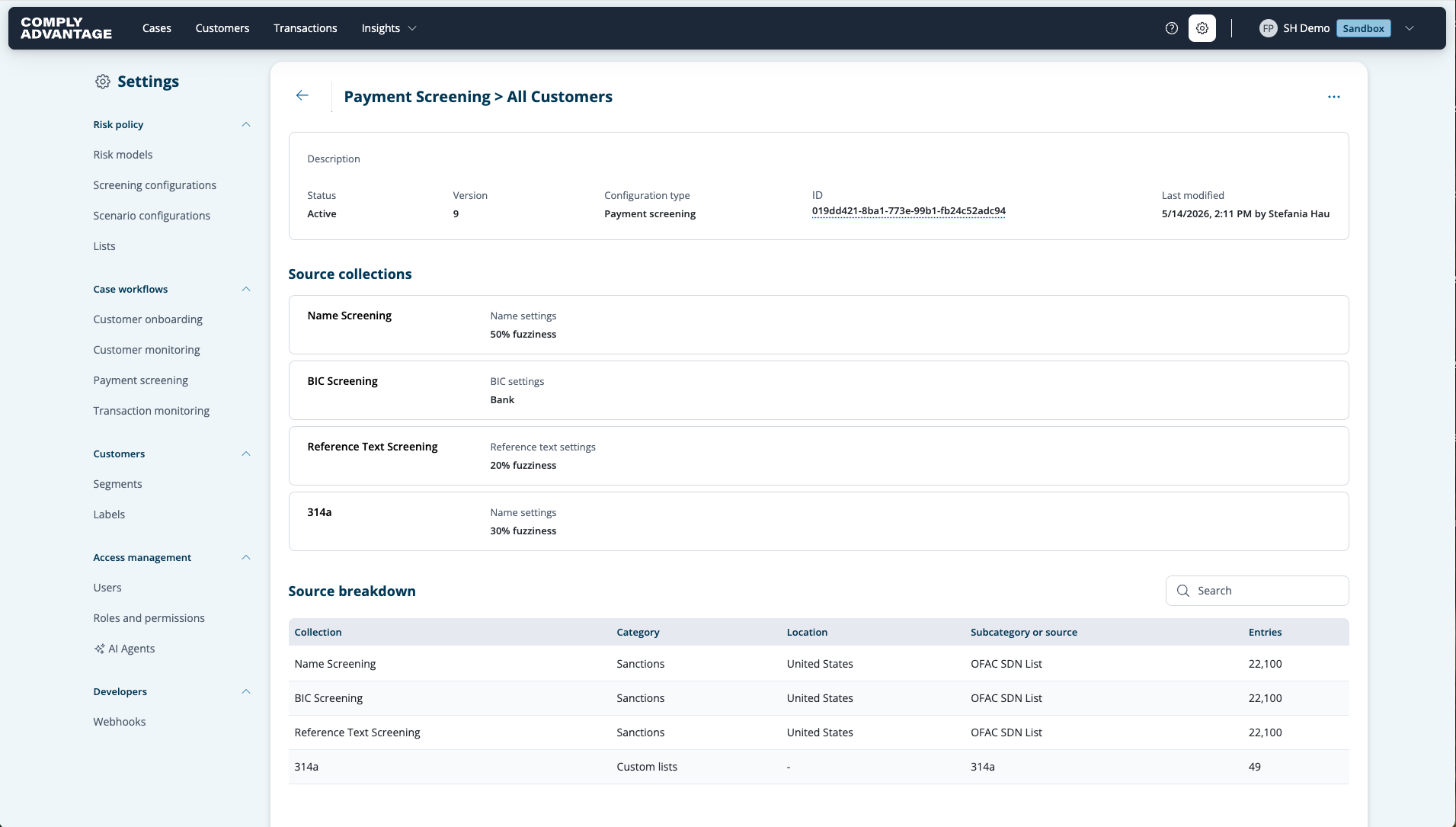Sort by the Entries column header
Viewport: 1456px width, 827px height.
pyautogui.click(x=1265, y=632)
